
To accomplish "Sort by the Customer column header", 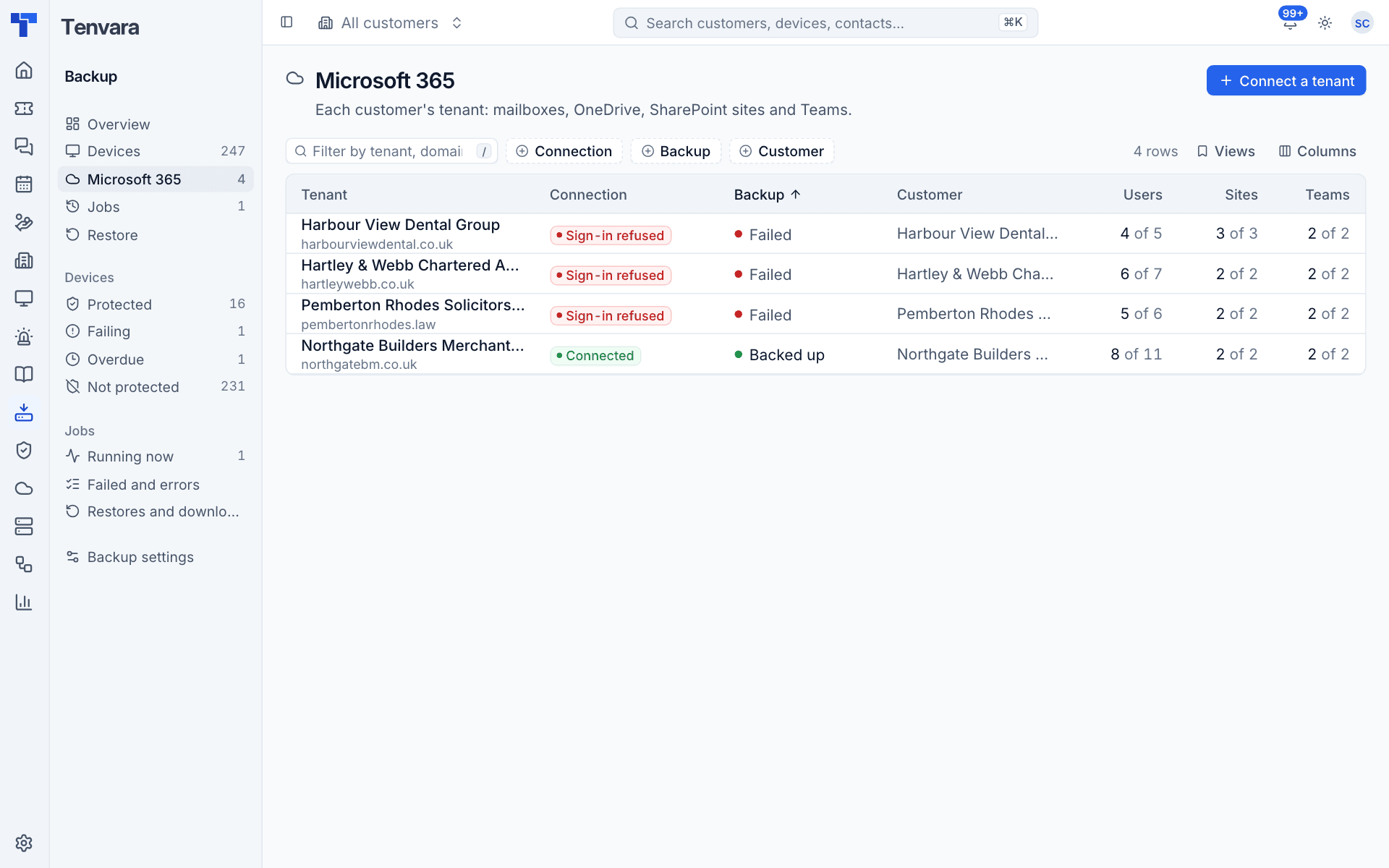I will tap(930, 195).
